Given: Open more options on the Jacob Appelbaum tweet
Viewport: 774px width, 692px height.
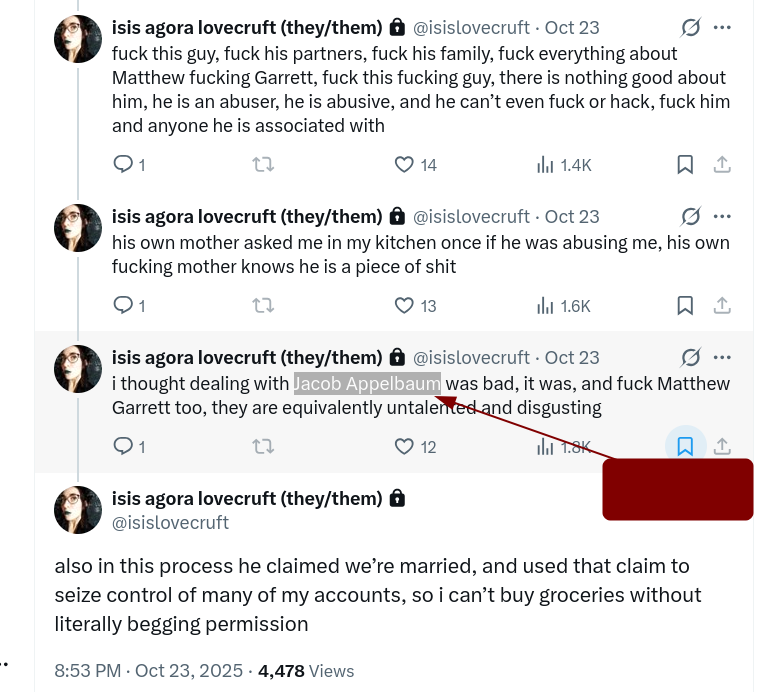Looking at the screenshot, I should 722,357.
